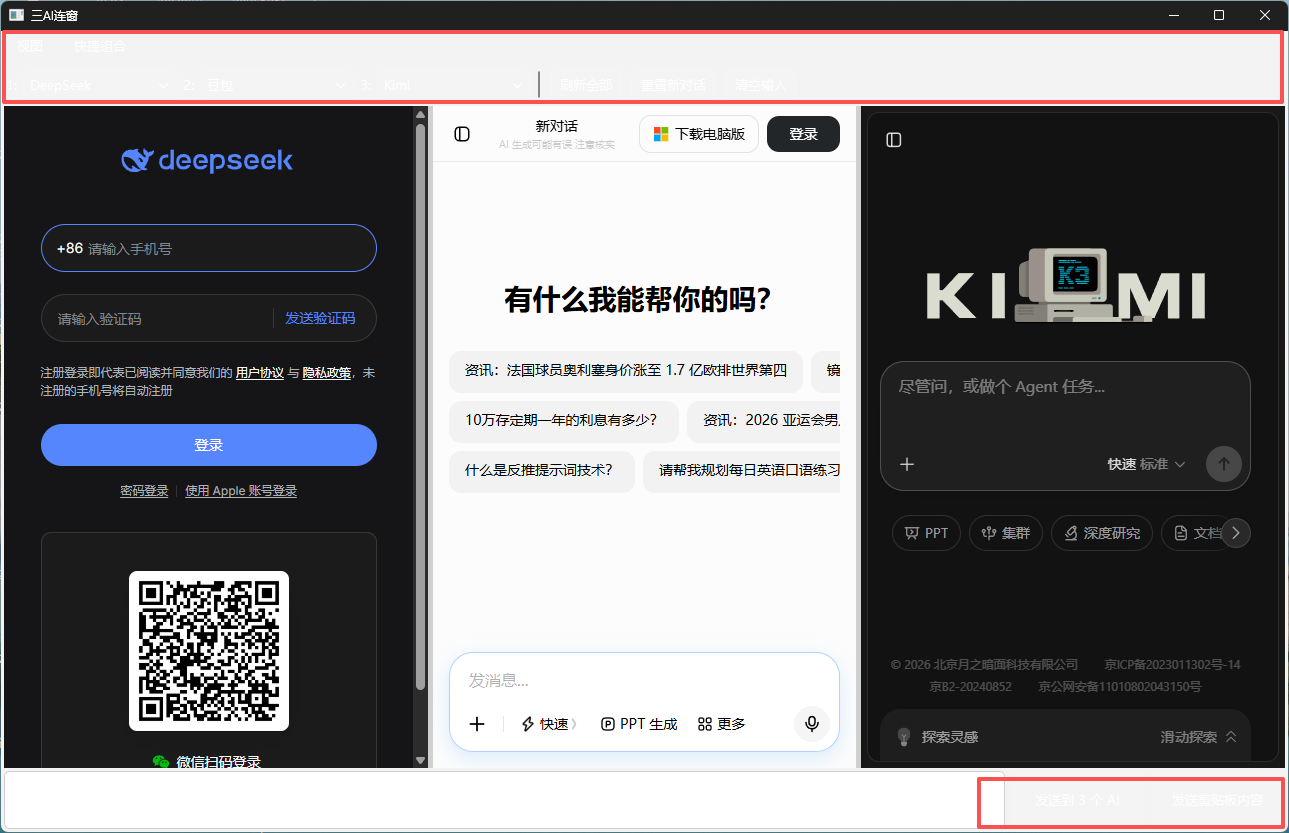The image size is (1289, 833).
Task: Open the third AI selector showing Kimi
Action: point(452,86)
